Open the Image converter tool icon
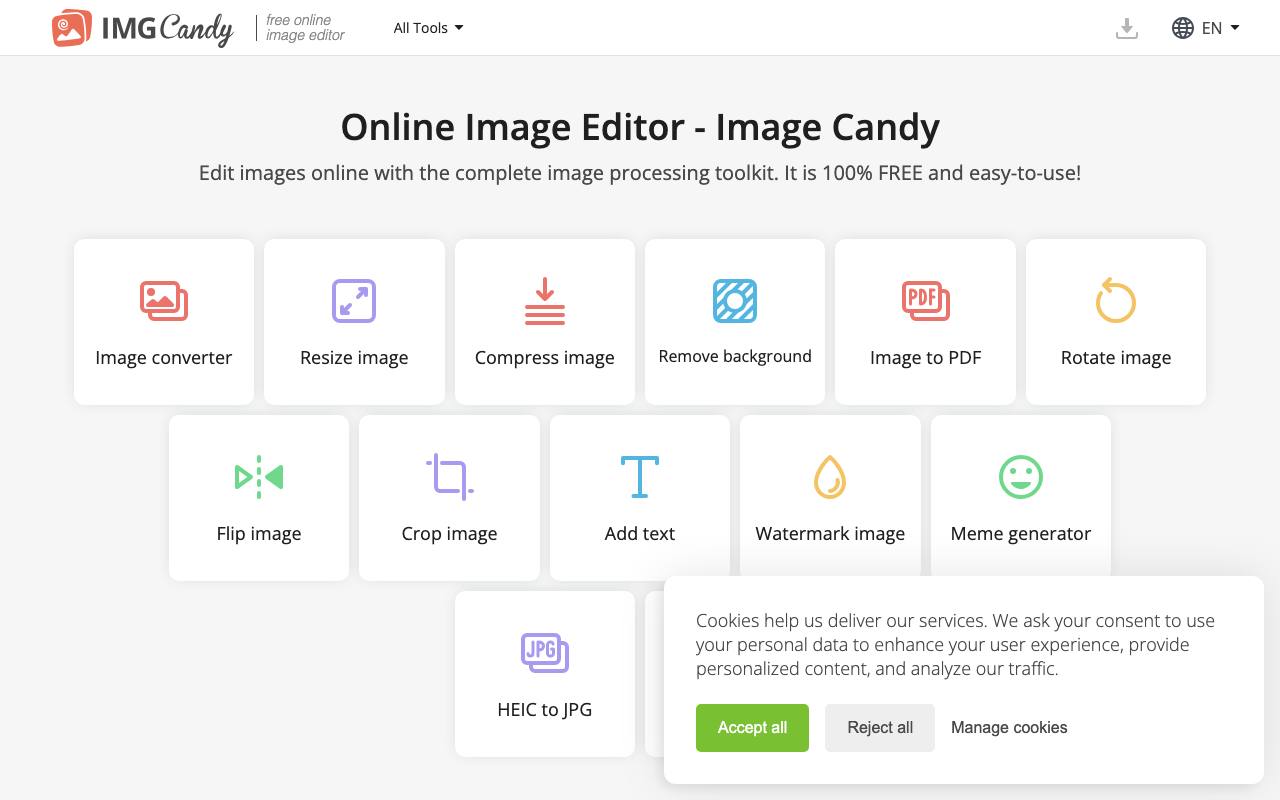 coord(164,301)
